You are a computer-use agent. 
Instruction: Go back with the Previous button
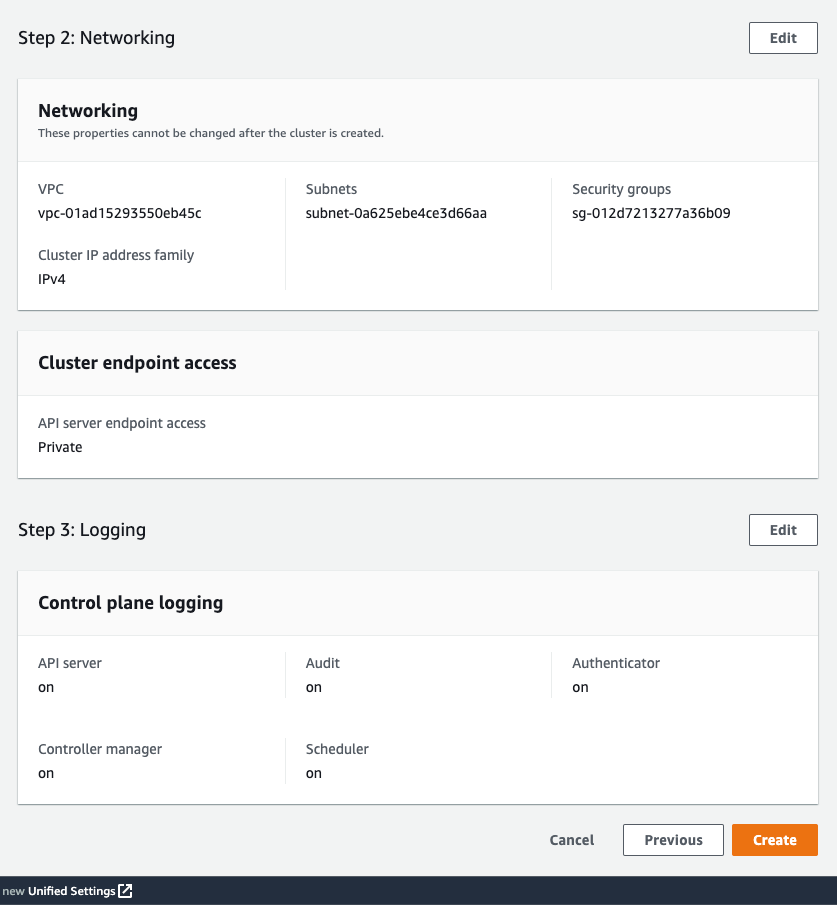tap(673, 840)
